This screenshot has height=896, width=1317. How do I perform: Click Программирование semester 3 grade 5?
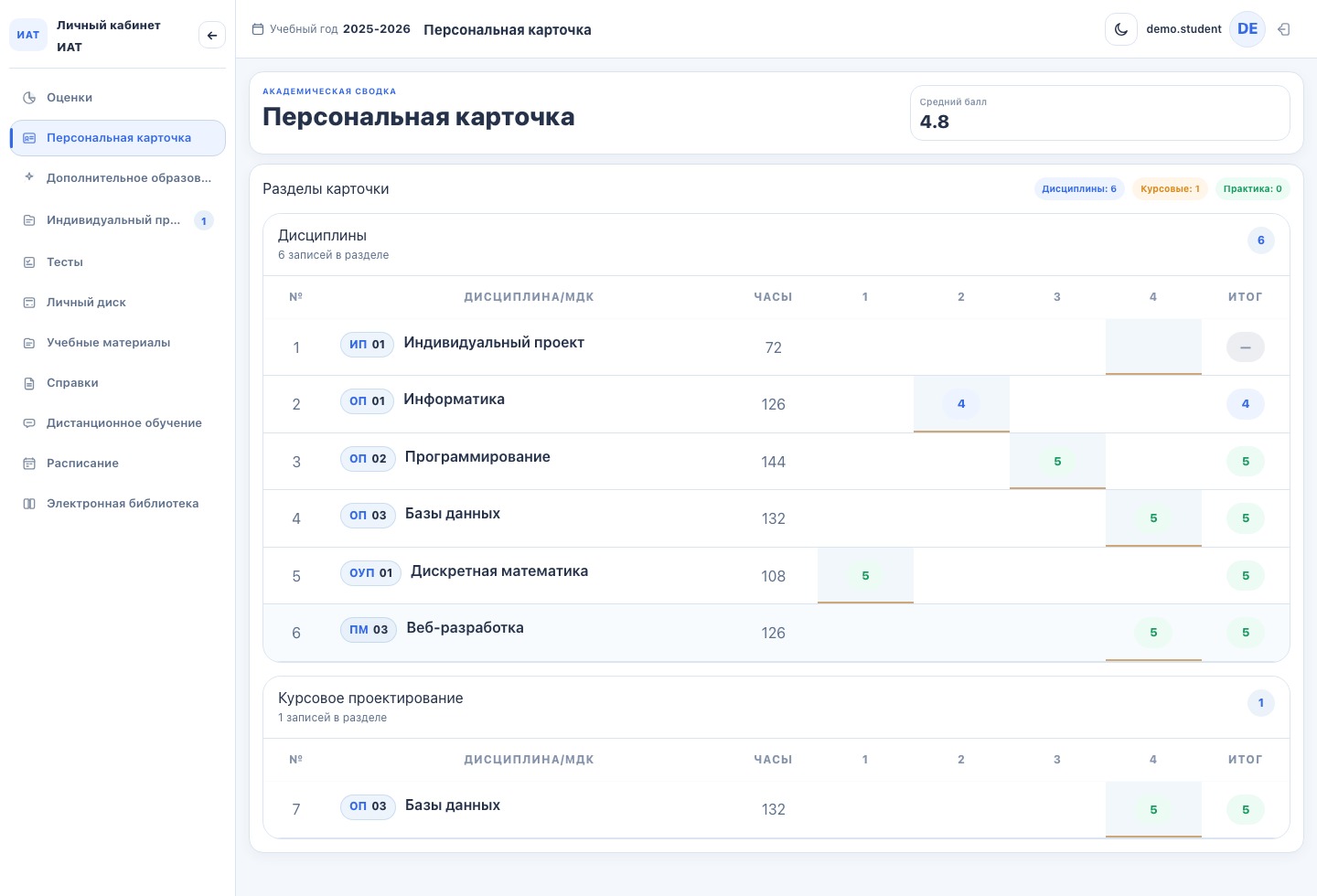tap(1057, 462)
